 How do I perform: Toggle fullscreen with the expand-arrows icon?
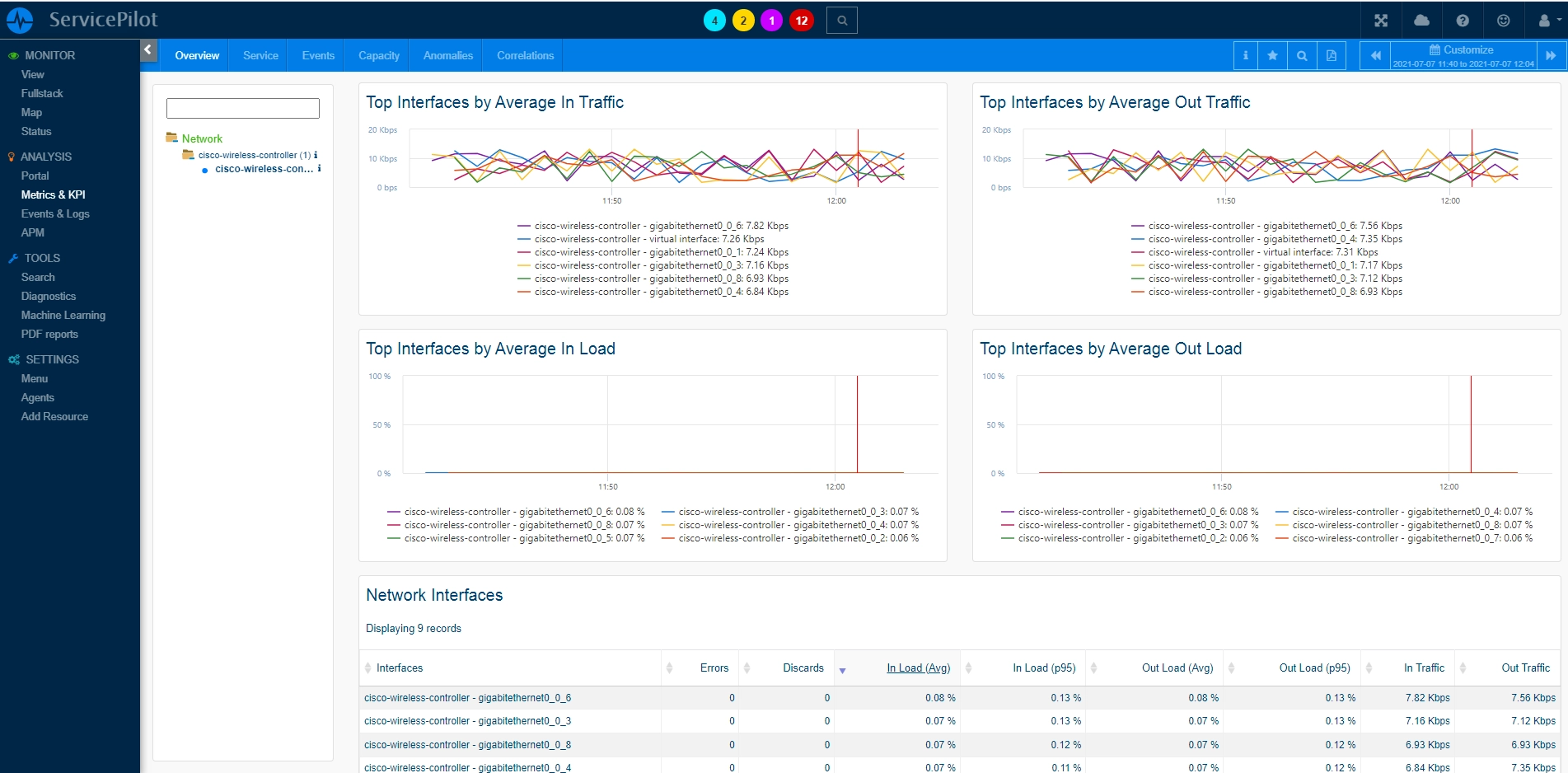coord(1381,21)
